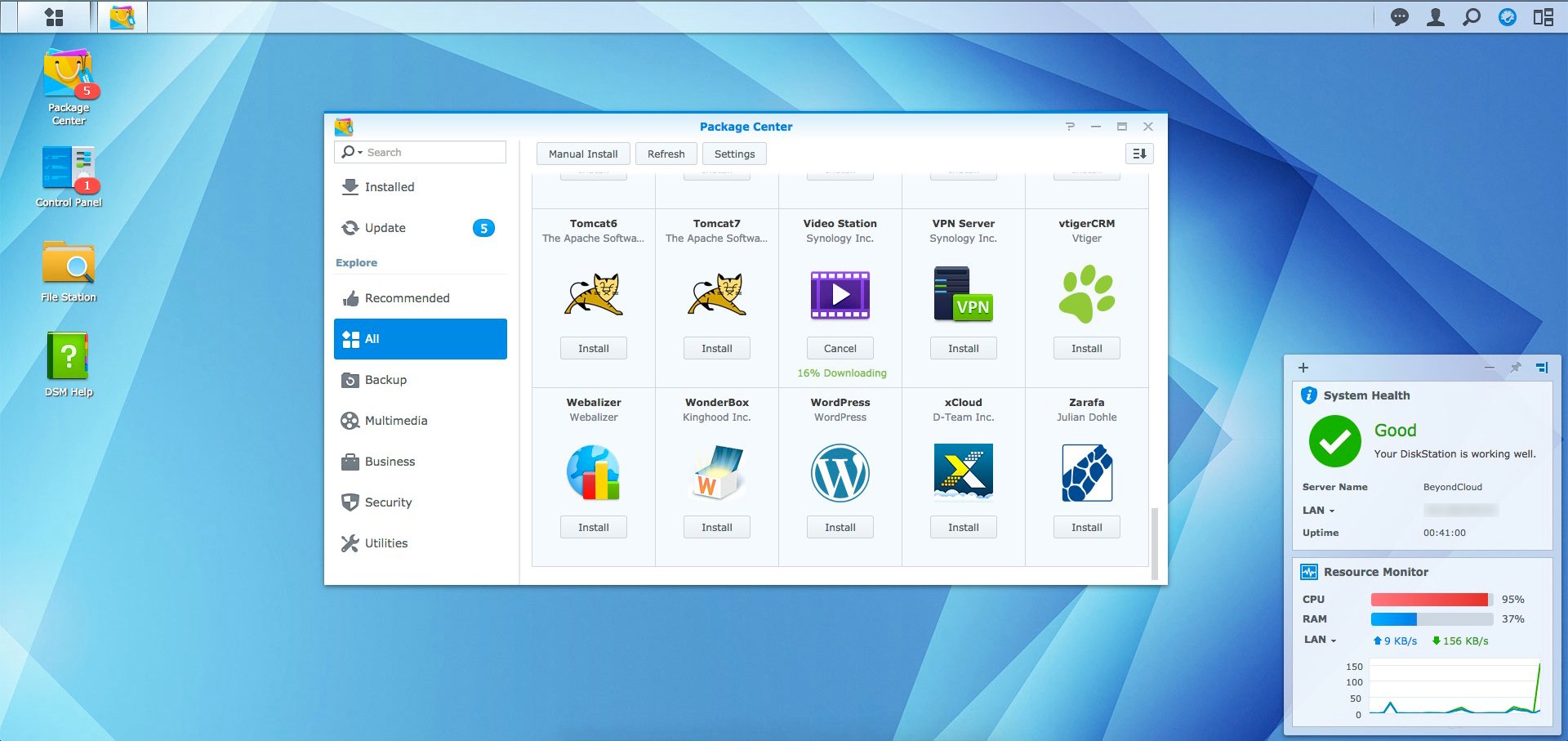This screenshot has width=1568, height=741.
Task: Select Update in the sidebar
Action: click(x=421, y=228)
